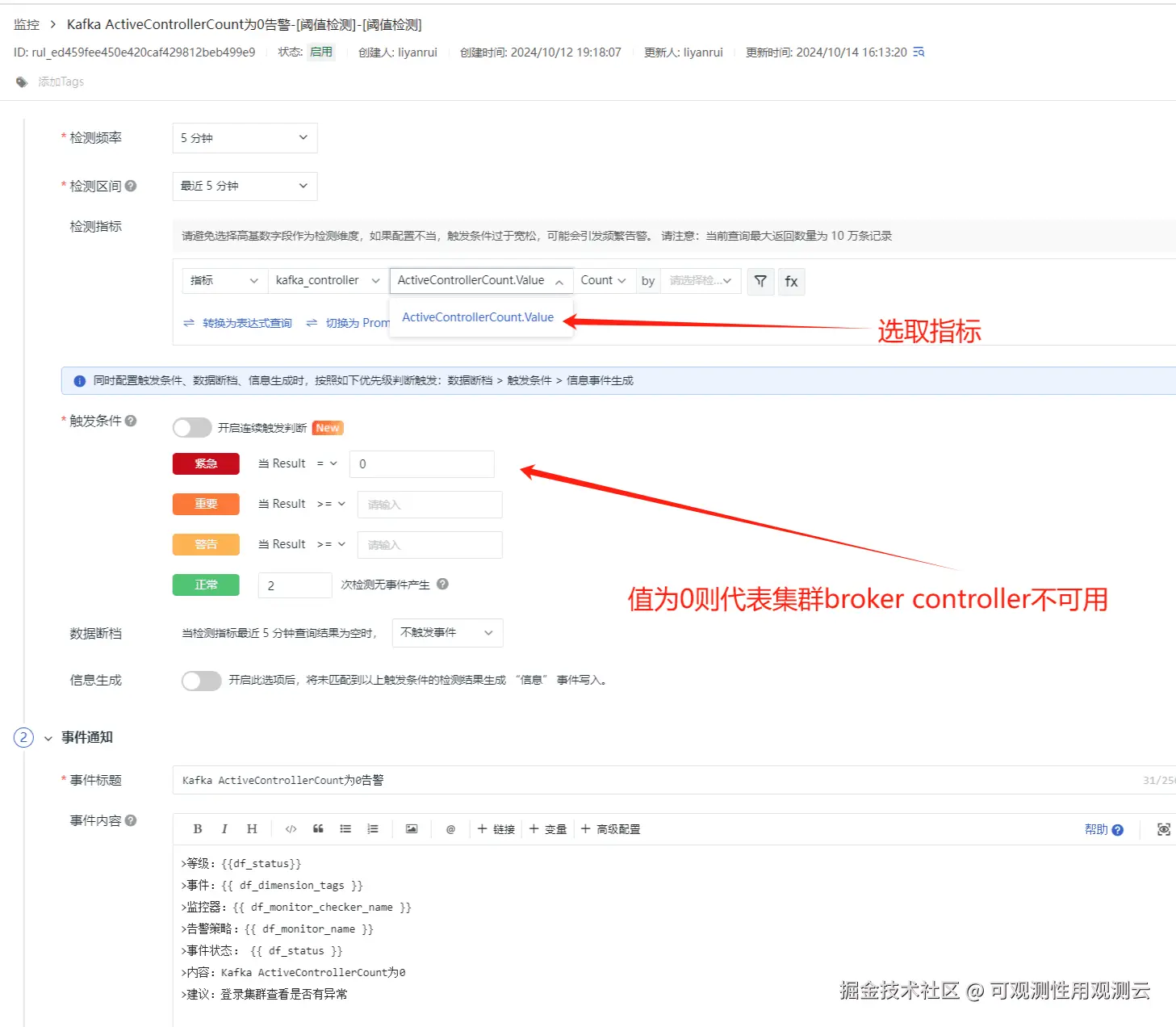This screenshot has height=1027, width=1176.
Task: Open the 指标 data source dropdown
Action: (x=224, y=281)
